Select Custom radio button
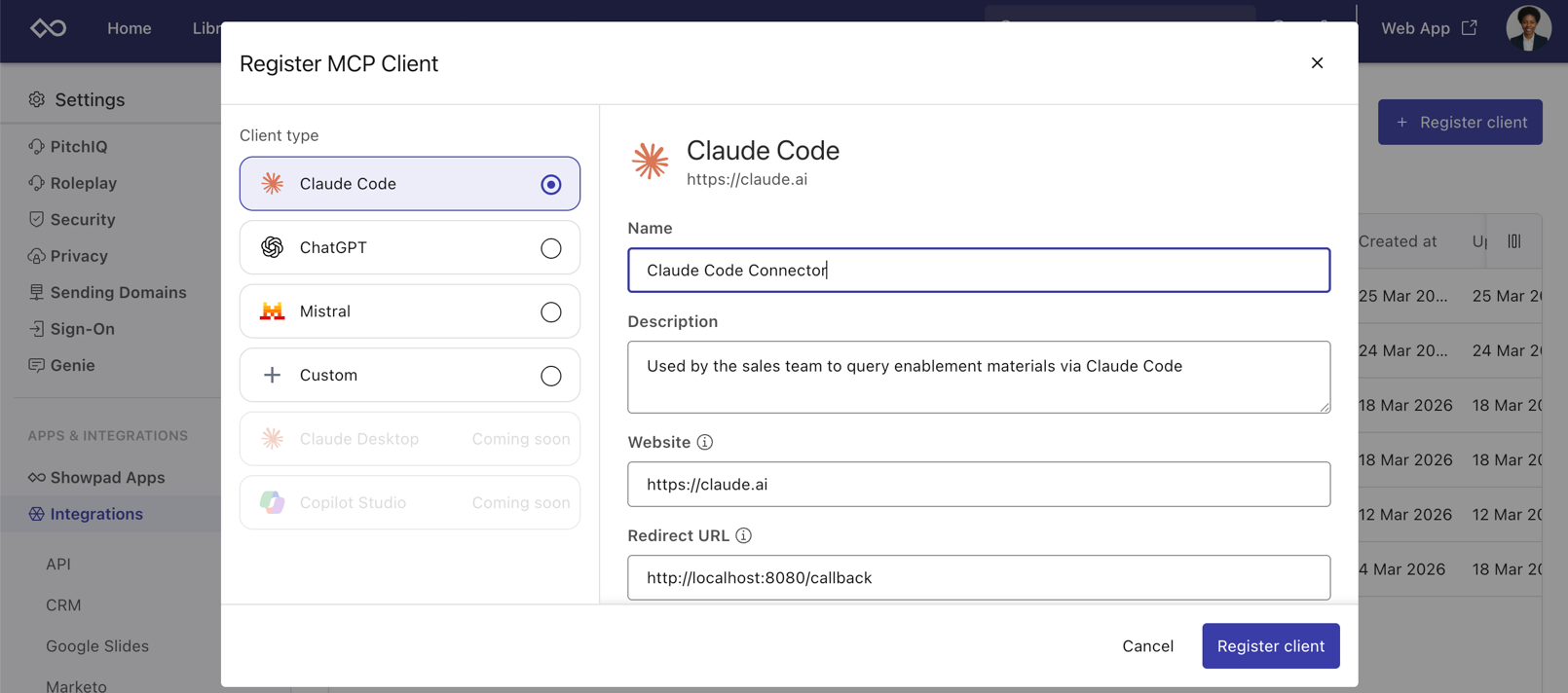 tap(551, 376)
